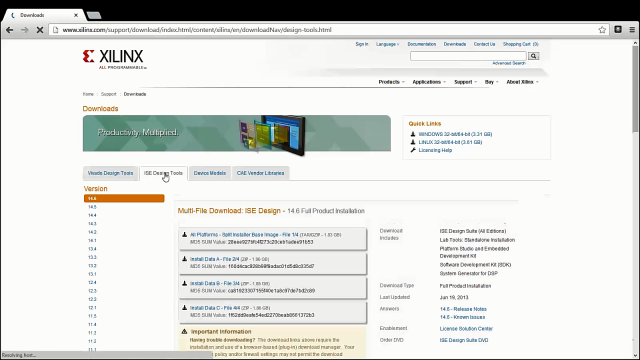Image resolution: width=640 pixels, height=360 pixels.
Task: Click download icon for Install Data B
Action: click(x=184, y=283)
